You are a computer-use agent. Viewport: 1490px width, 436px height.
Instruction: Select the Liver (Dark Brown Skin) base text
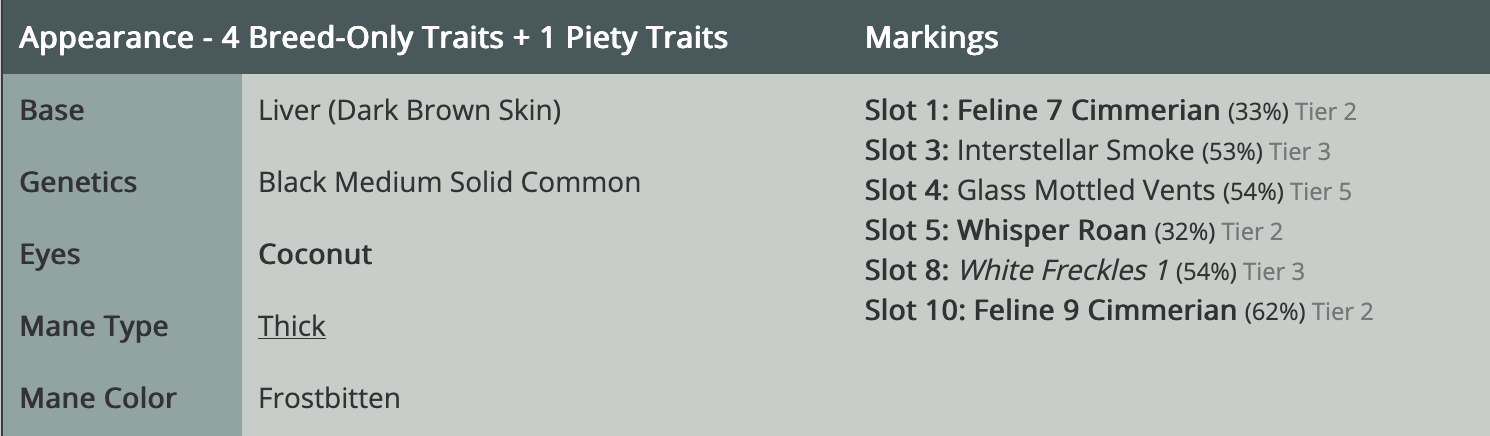coord(409,110)
